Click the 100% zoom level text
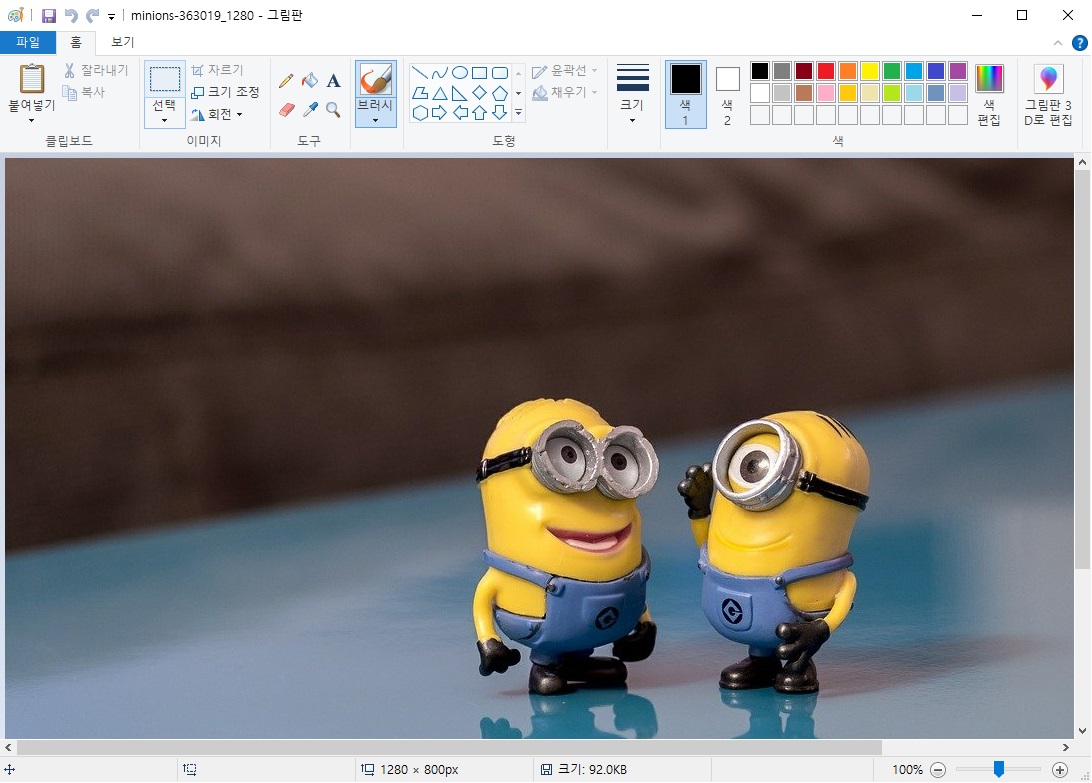 tap(907, 770)
